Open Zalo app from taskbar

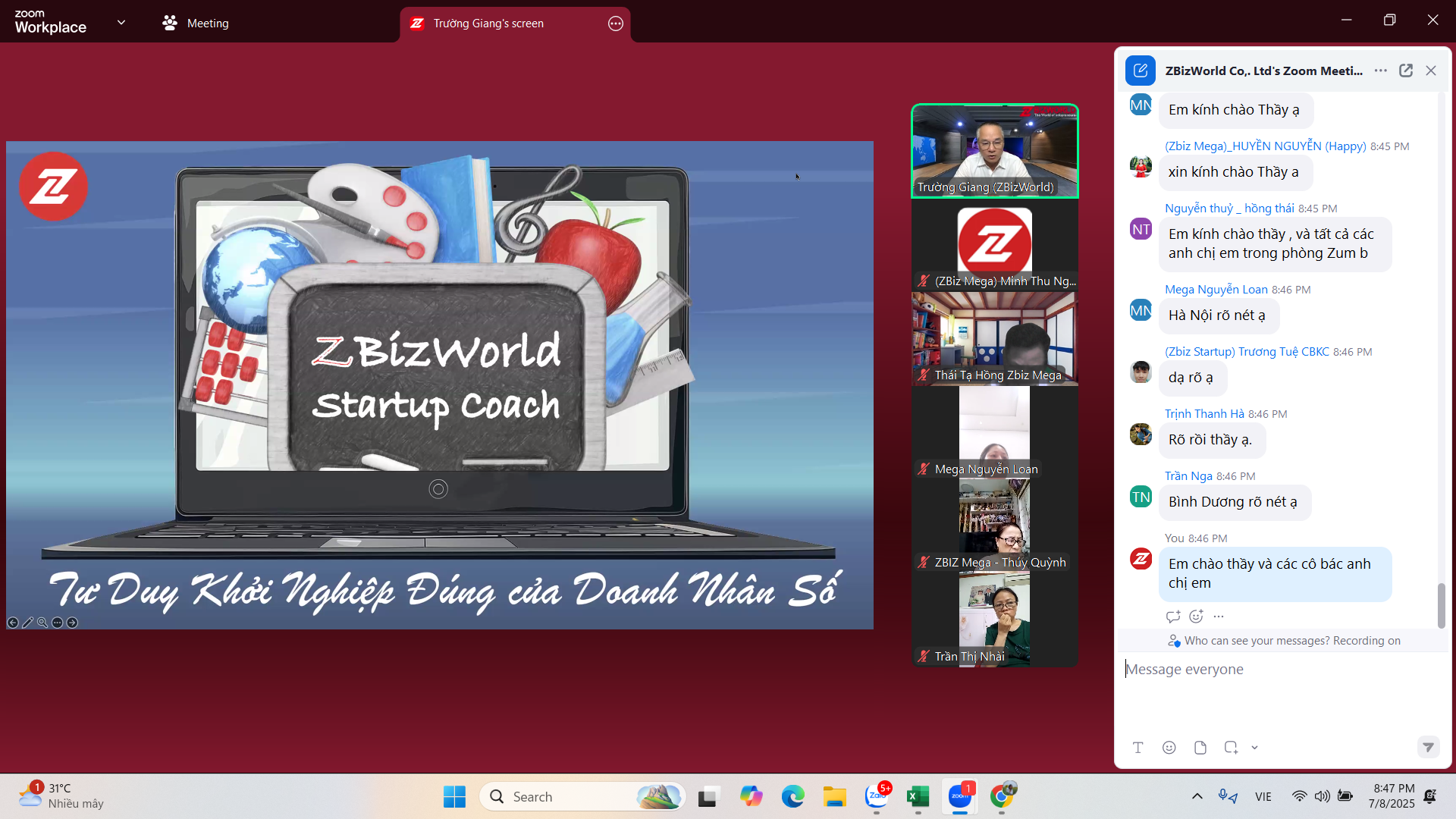pyautogui.click(x=877, y=797)
